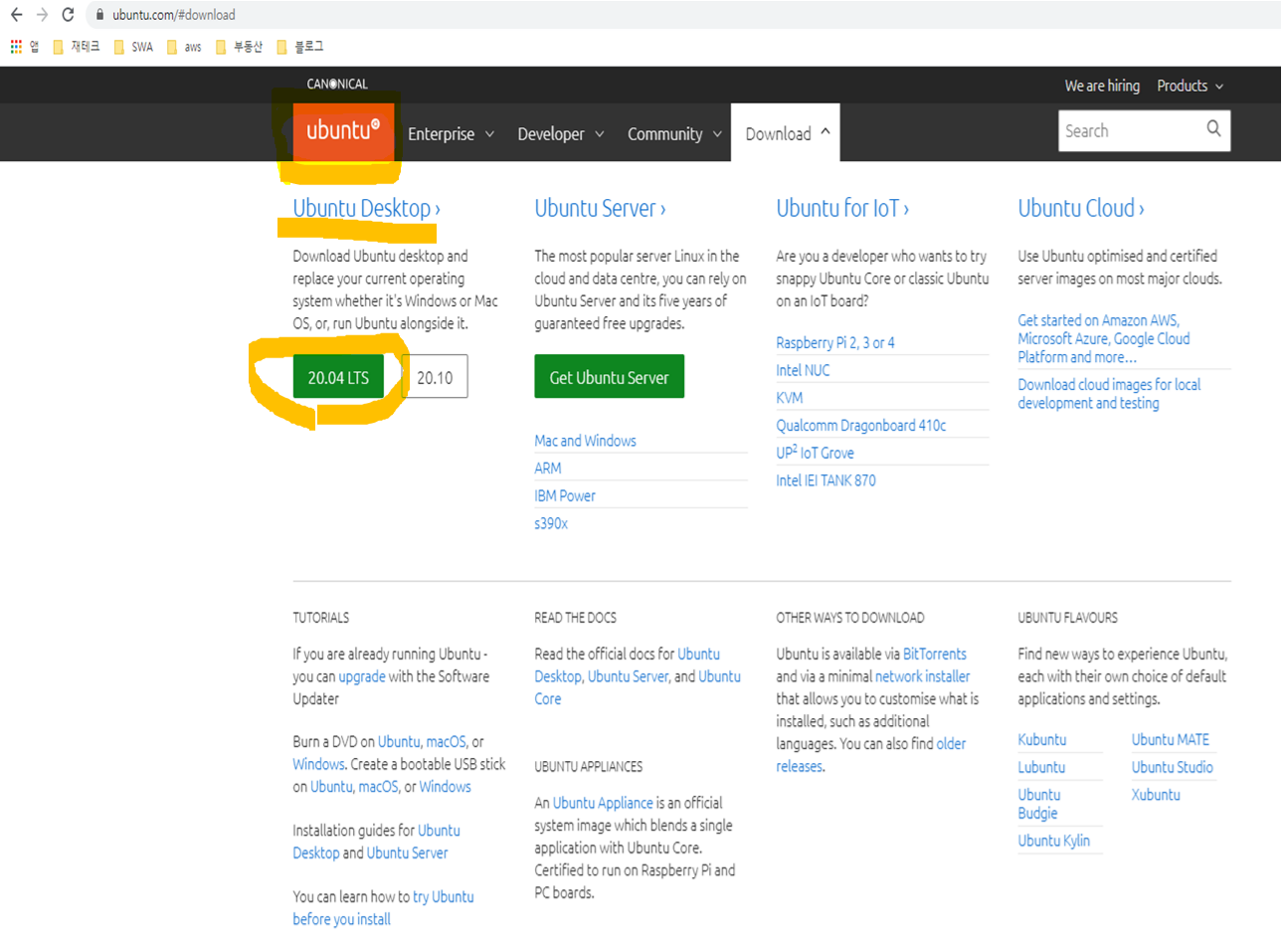1286x952 pixels.
Task: Click the upgrade link in Tutorials
Action: pos(362,676)
